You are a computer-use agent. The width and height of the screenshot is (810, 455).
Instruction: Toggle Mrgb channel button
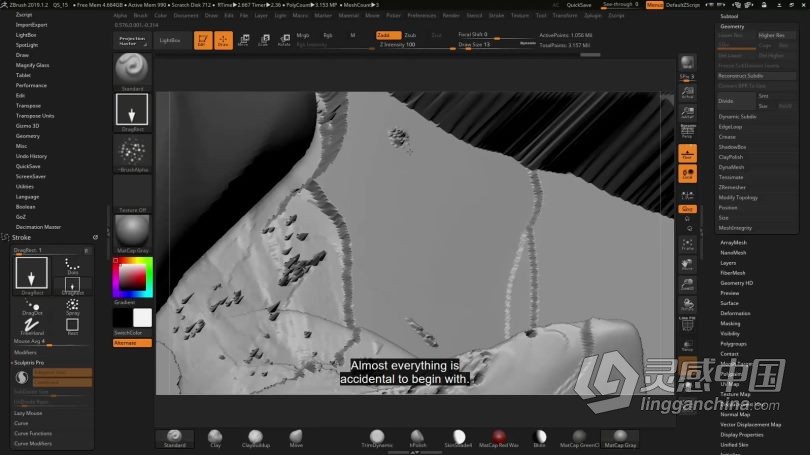[303, 35]
